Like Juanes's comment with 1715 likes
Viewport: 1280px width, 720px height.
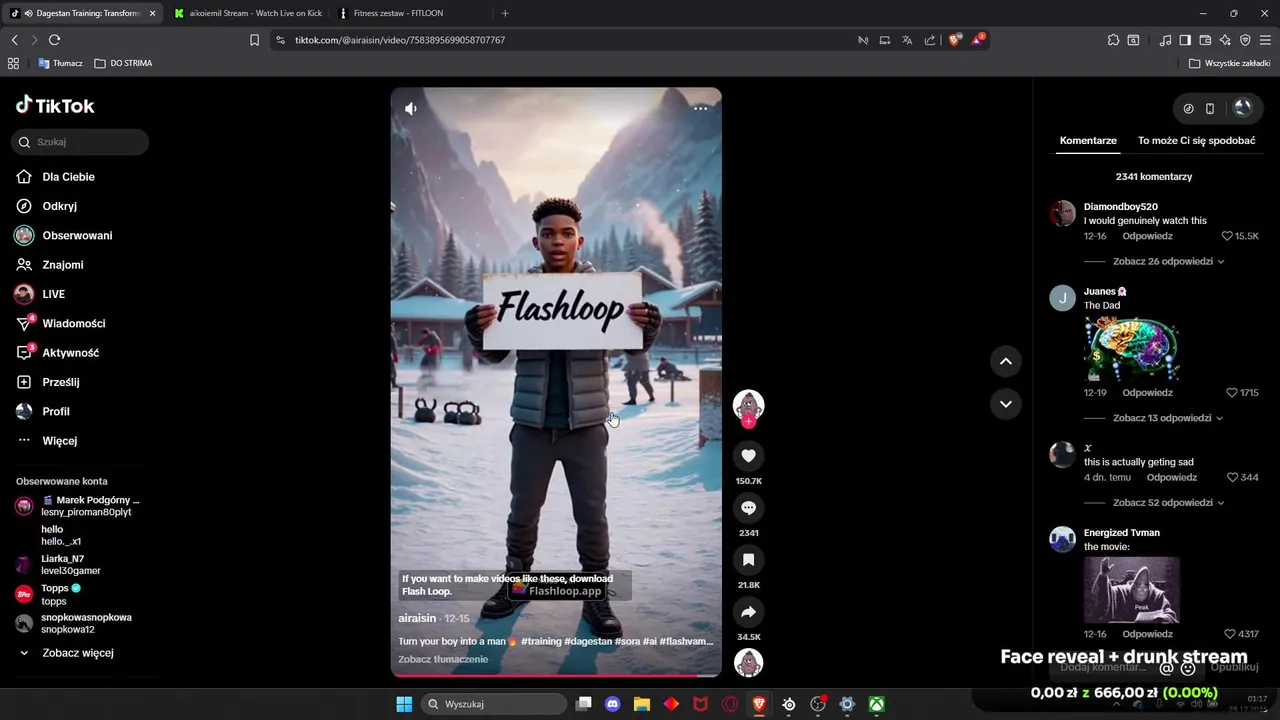(1232, 393)
